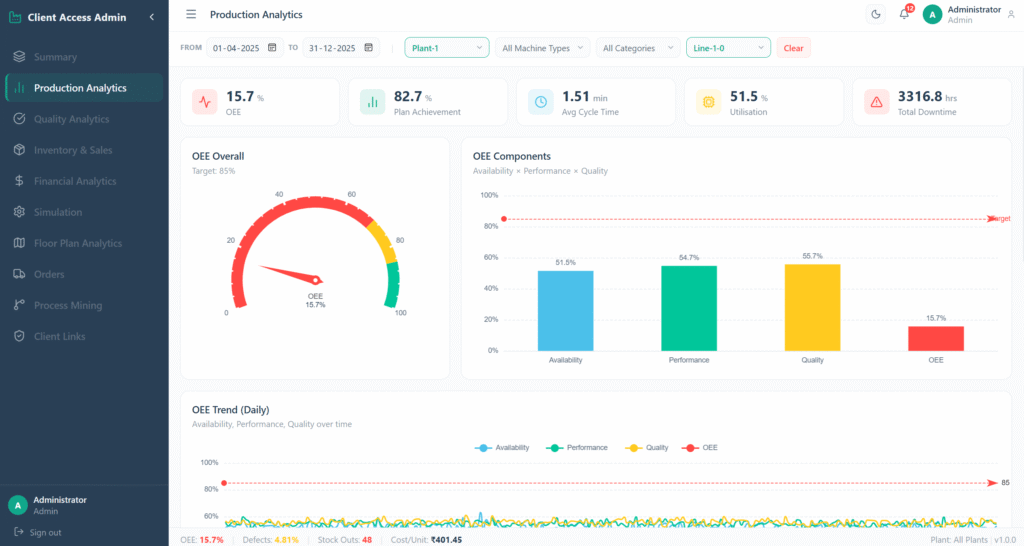Open the Plant-1 dropdown
1024x546 pixels.
pyautogui.click(x=447, y=48)
